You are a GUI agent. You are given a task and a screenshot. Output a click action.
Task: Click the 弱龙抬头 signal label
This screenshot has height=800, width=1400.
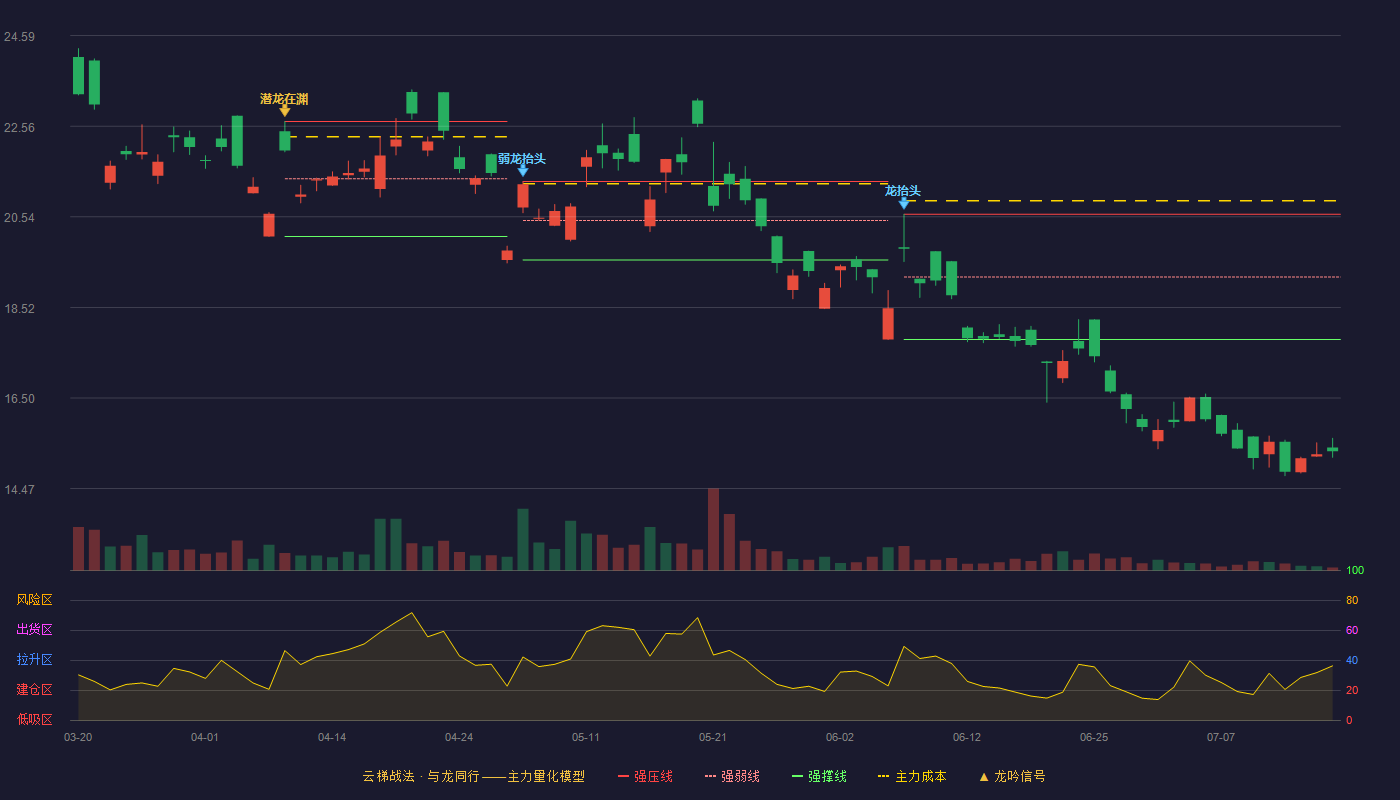(x=522, y=159)
